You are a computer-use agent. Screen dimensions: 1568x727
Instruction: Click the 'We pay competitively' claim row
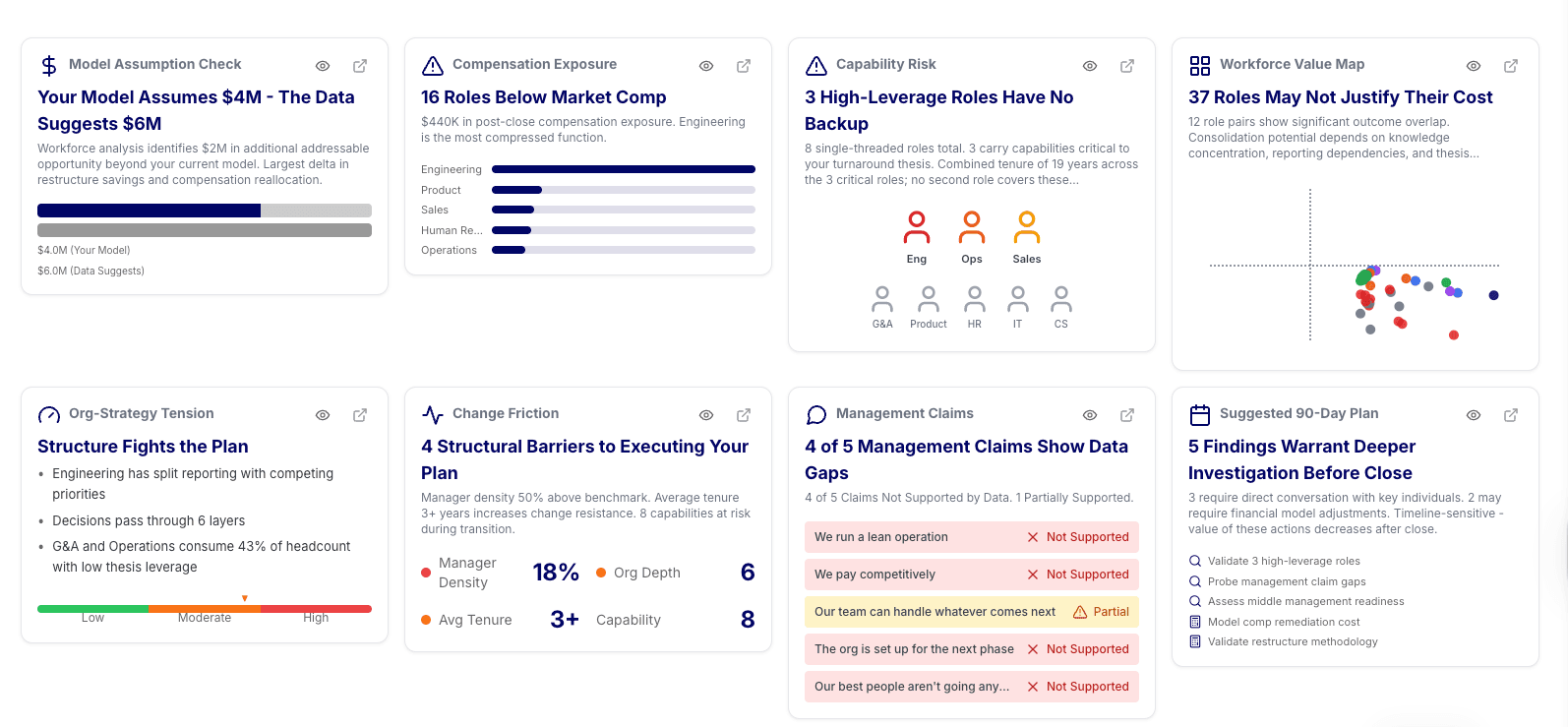pyautogui.click(x=971, y=574)
